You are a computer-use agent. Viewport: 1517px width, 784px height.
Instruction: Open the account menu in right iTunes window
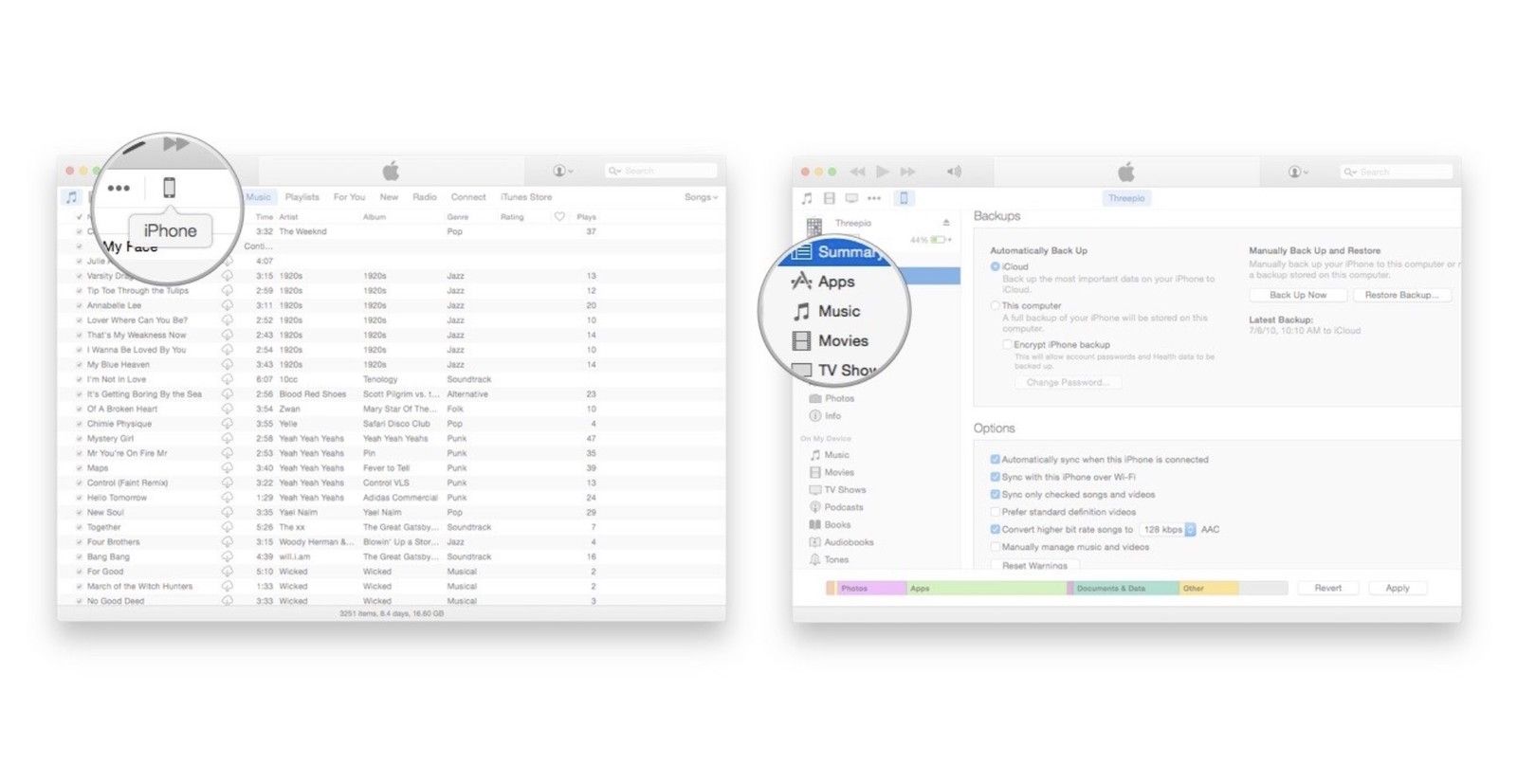(1298, 172)
